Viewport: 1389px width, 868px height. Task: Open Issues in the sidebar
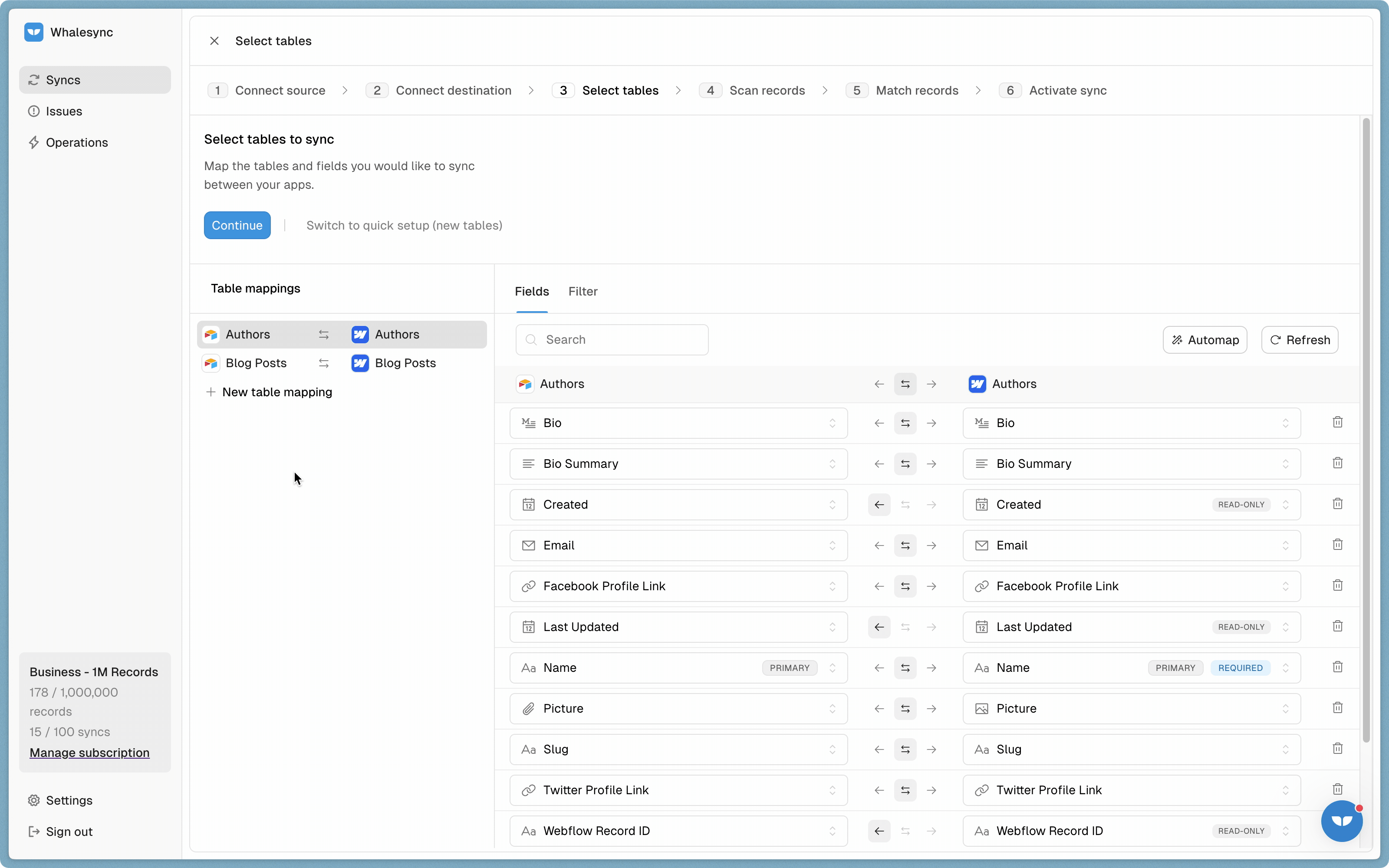pyautogui.click(x=95, y=112)
